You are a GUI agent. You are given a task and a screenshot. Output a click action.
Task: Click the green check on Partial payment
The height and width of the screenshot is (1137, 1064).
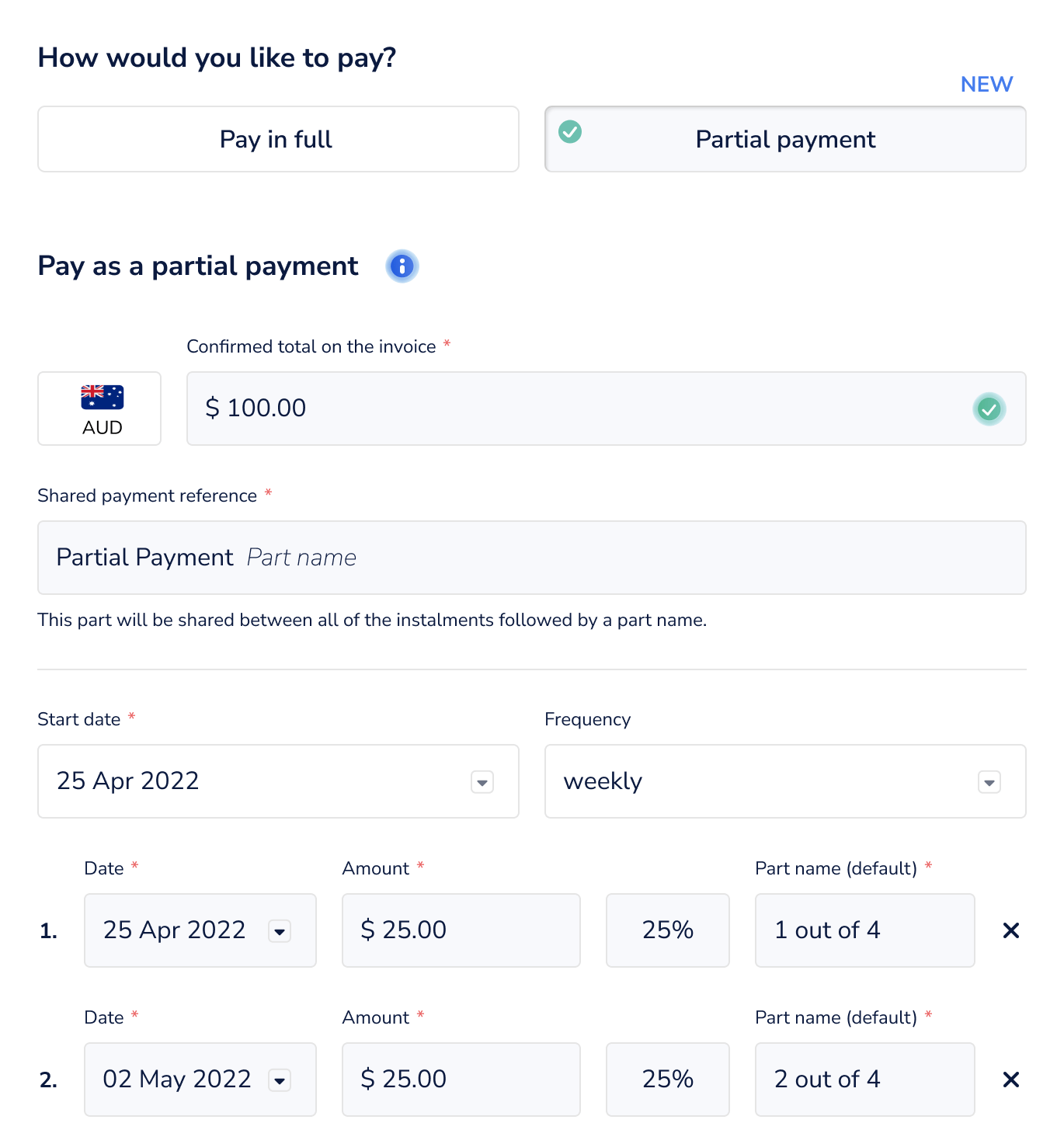(570, 131)
